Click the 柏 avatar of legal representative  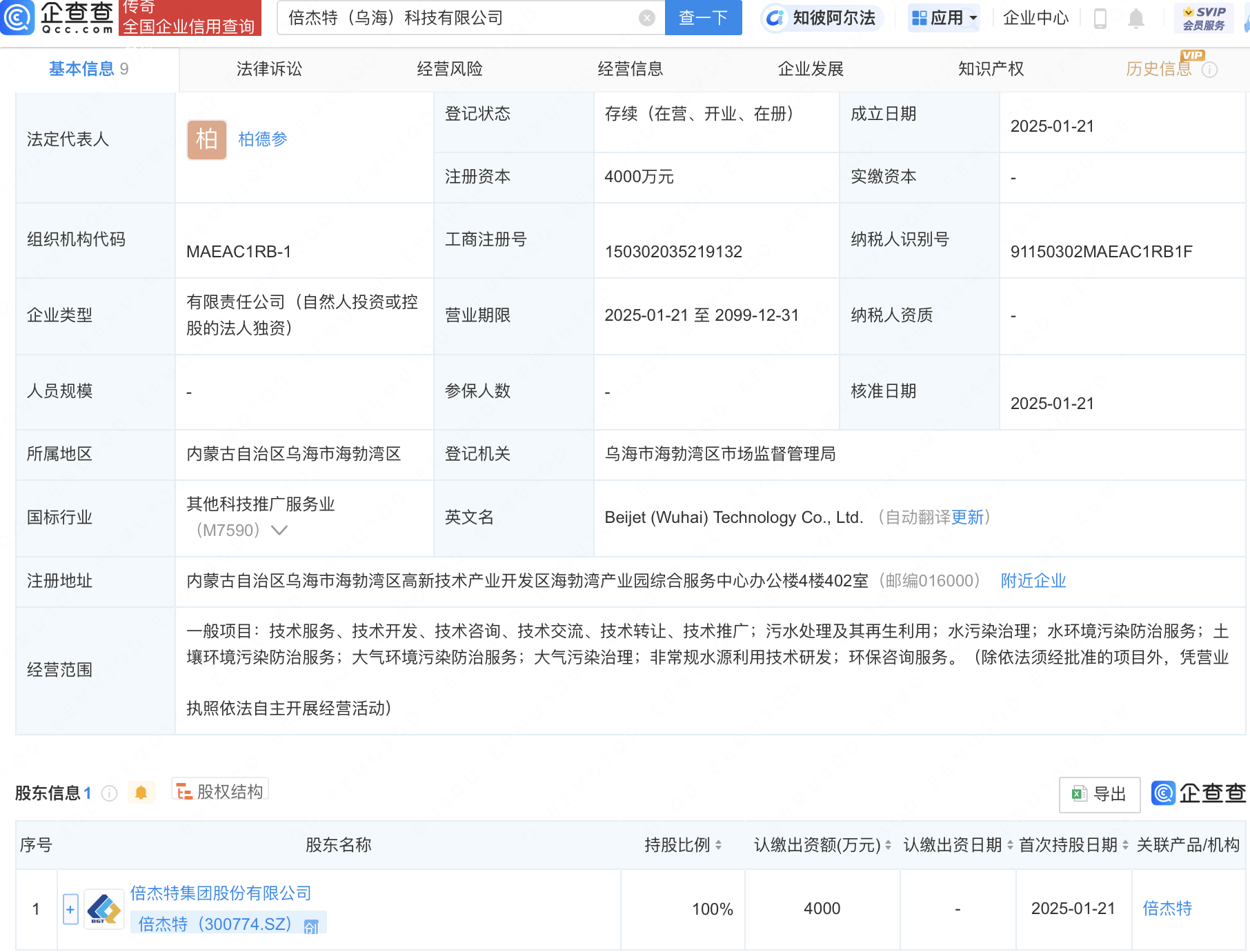coord(207,140)
